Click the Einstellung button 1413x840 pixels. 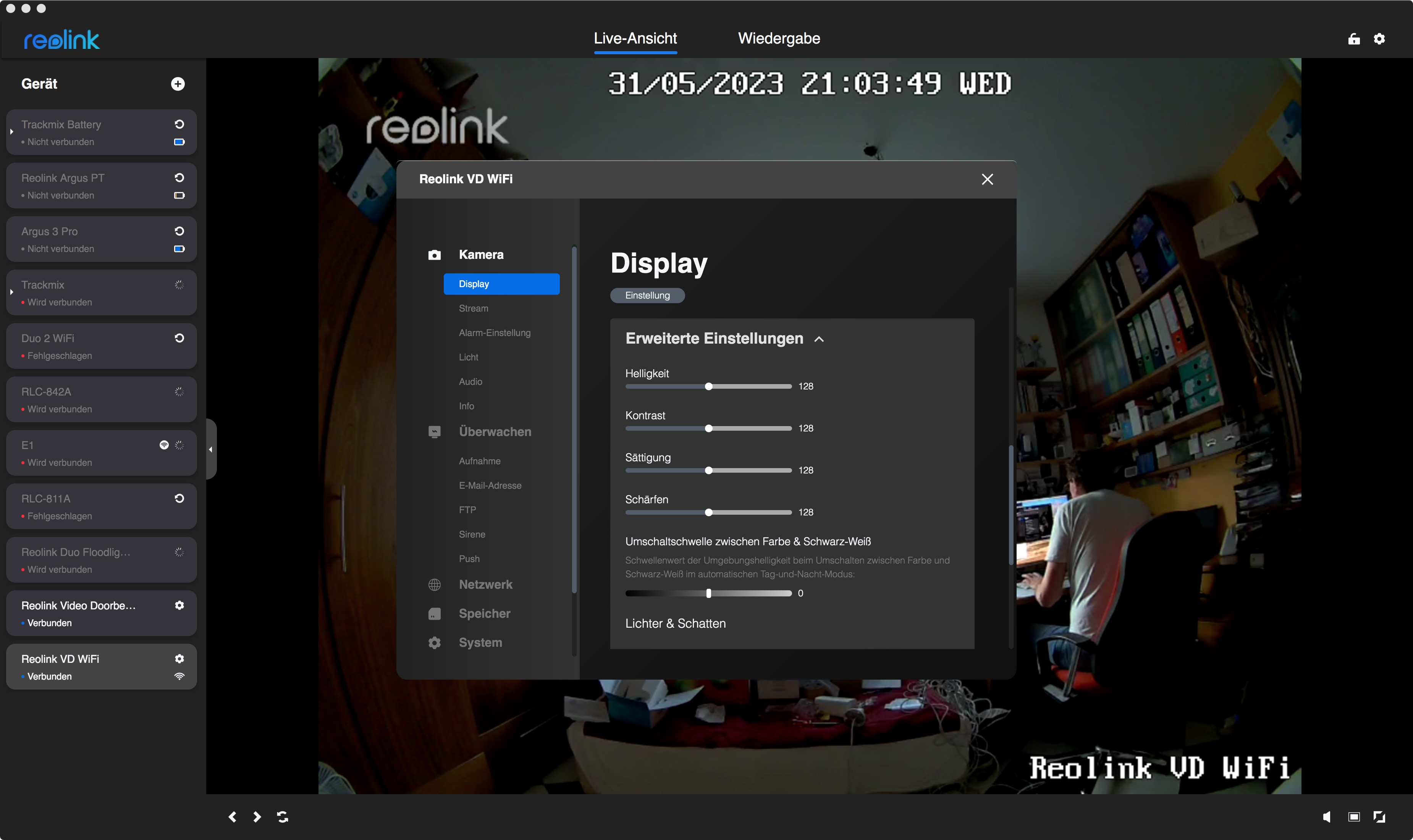[x=647, y=296]
